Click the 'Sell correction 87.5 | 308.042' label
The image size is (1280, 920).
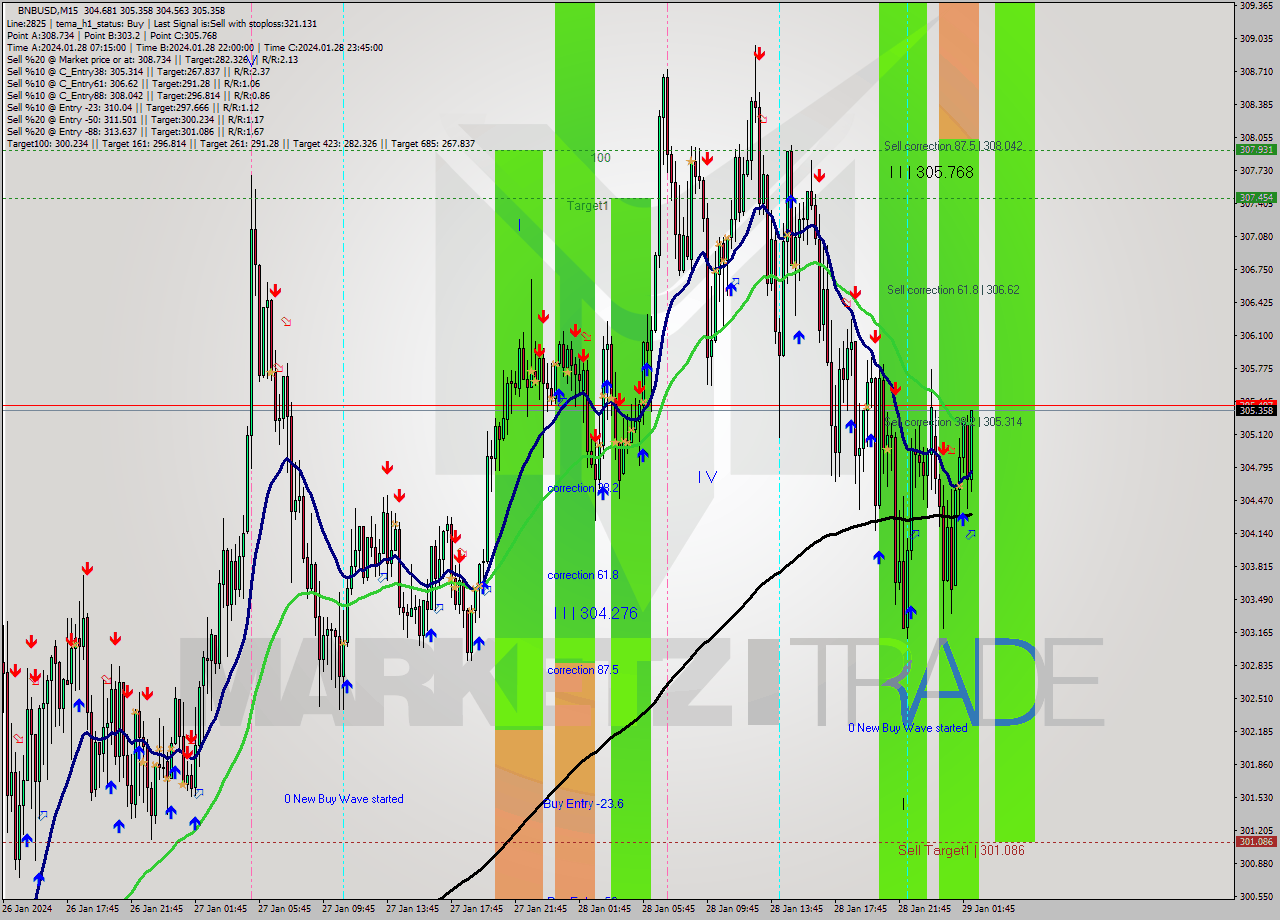953,146
